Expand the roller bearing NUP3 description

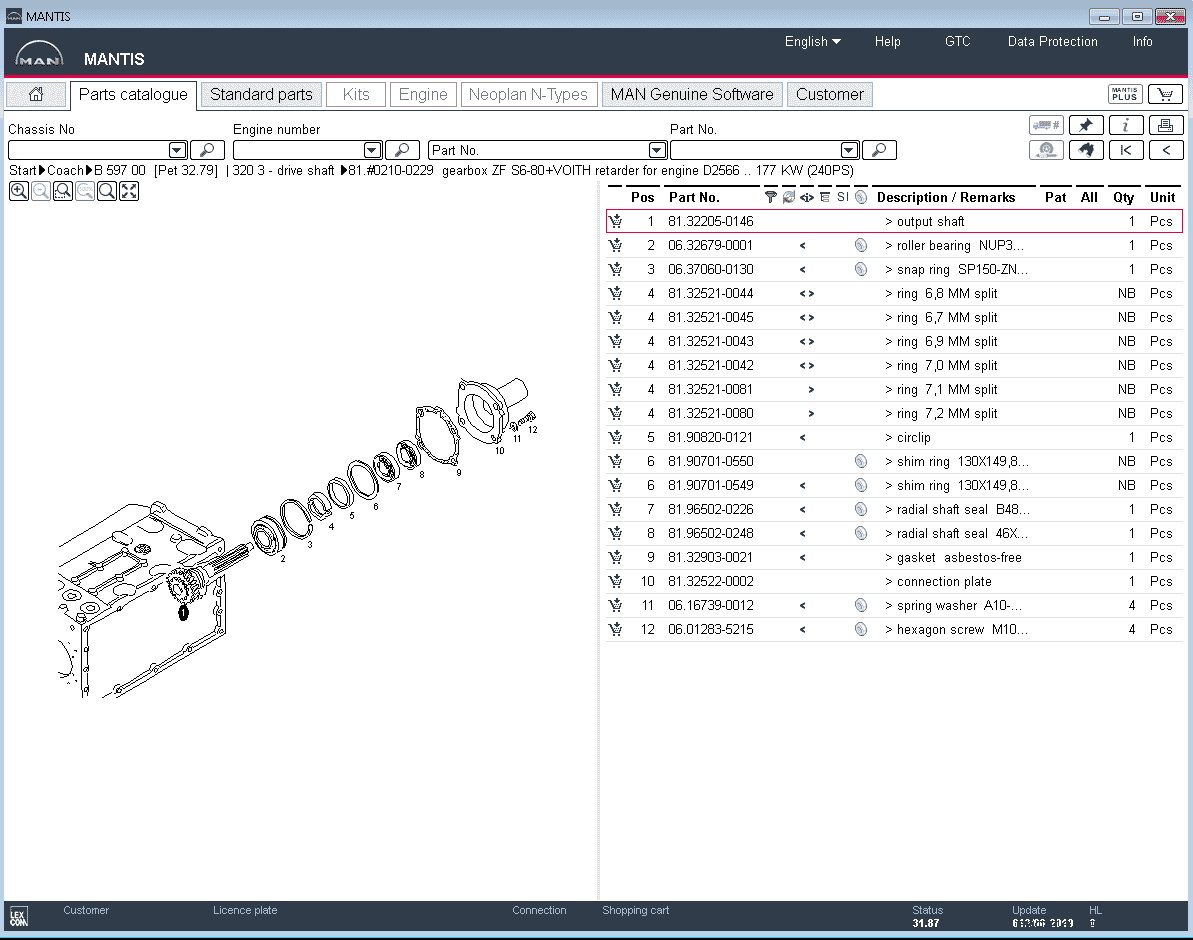pos(889,245)
